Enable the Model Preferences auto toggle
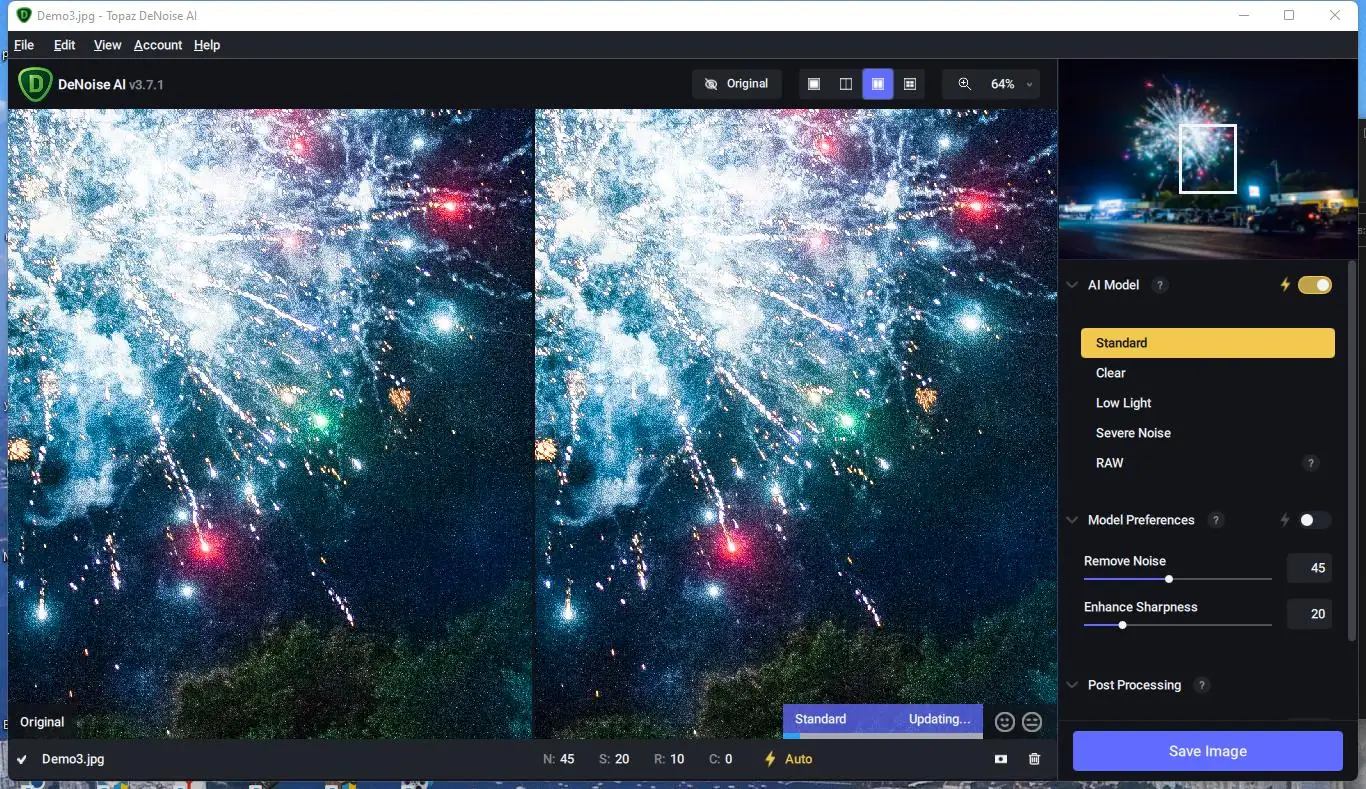Screen dimensions: 1366x789 (x=1315, y=520)
